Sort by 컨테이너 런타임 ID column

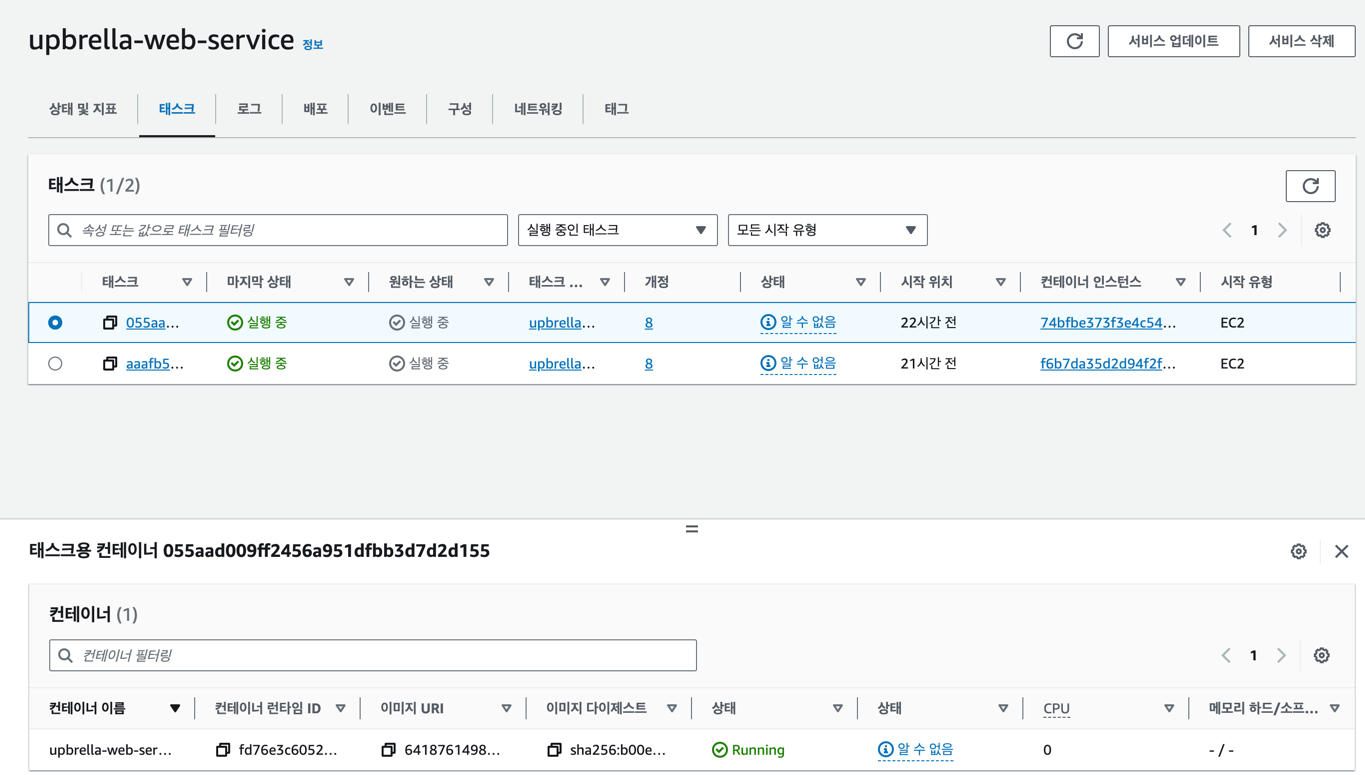[341, 709]
